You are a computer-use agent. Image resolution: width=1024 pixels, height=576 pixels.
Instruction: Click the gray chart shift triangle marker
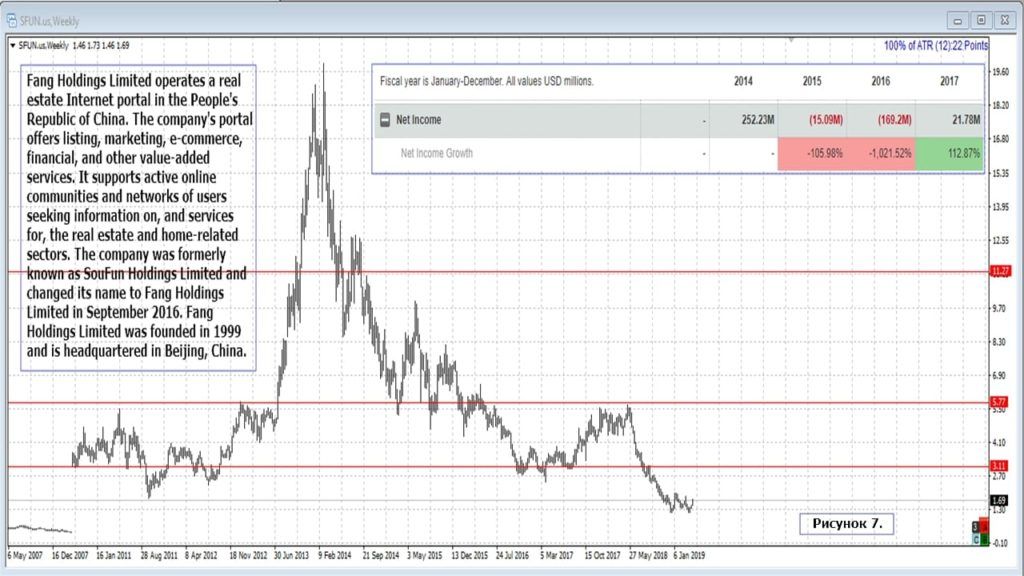pyautogui.click(x=791, y=41)
